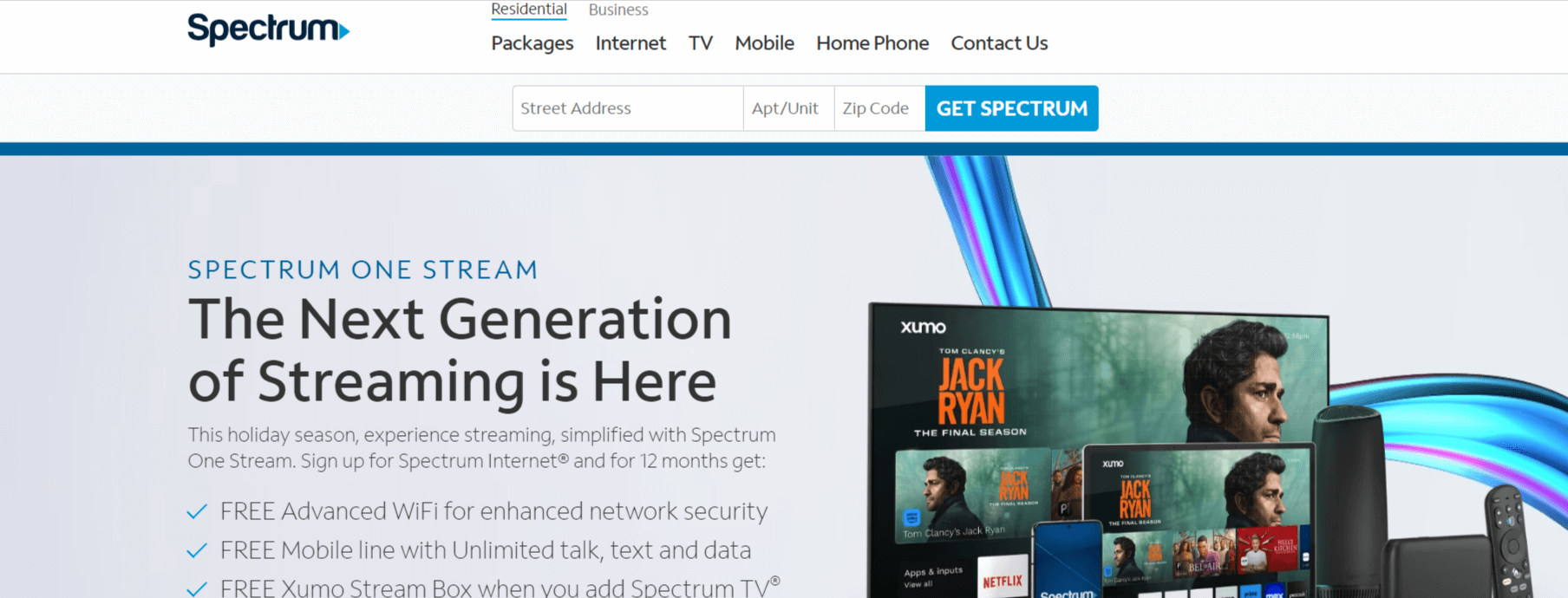Click the checkmark beside FREE Mobile line
Viewport: 1568px width, 598px height.
coord(197,550)
